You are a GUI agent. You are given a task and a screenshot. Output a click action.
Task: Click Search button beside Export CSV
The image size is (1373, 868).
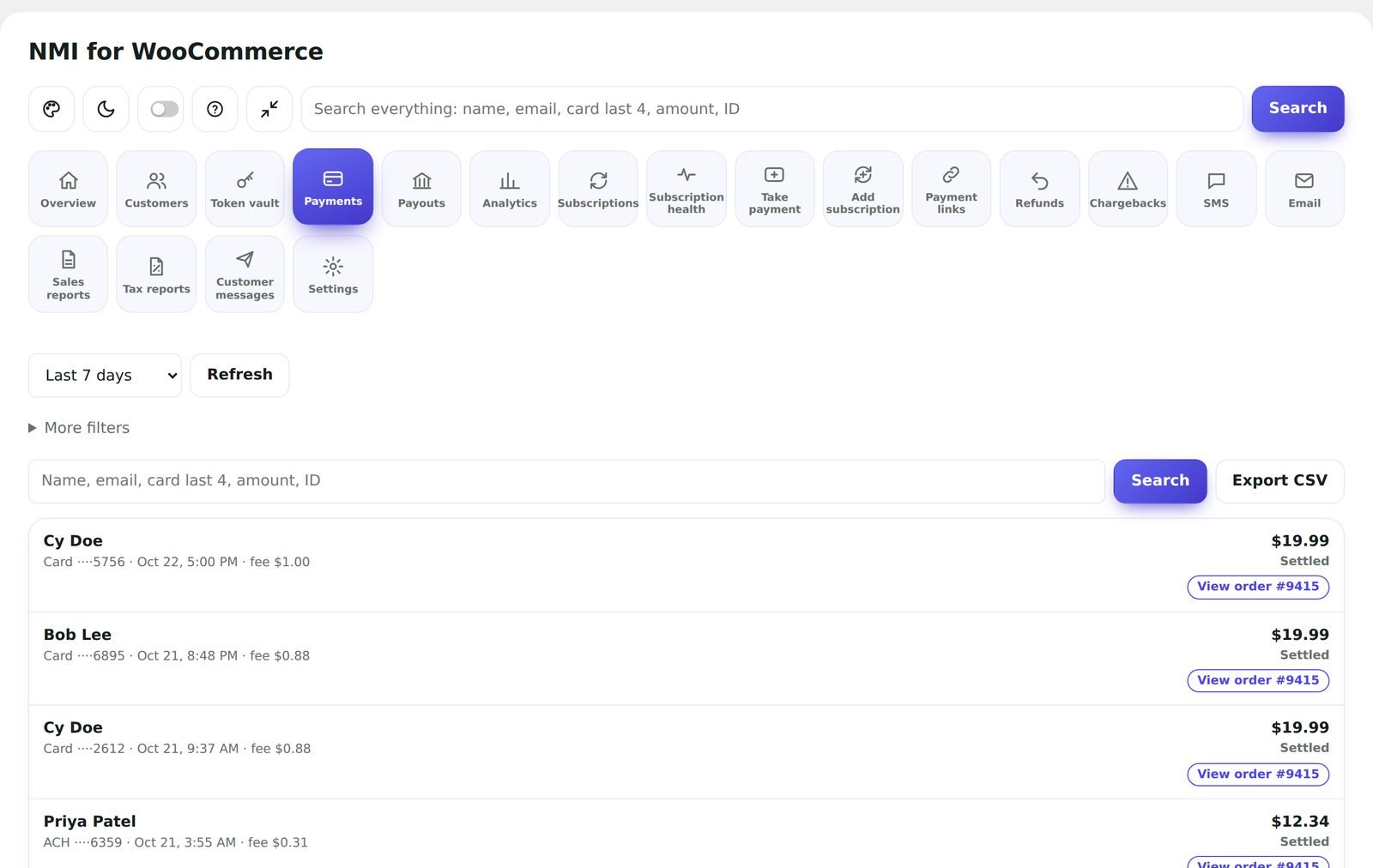click(x=1160, y=481)
